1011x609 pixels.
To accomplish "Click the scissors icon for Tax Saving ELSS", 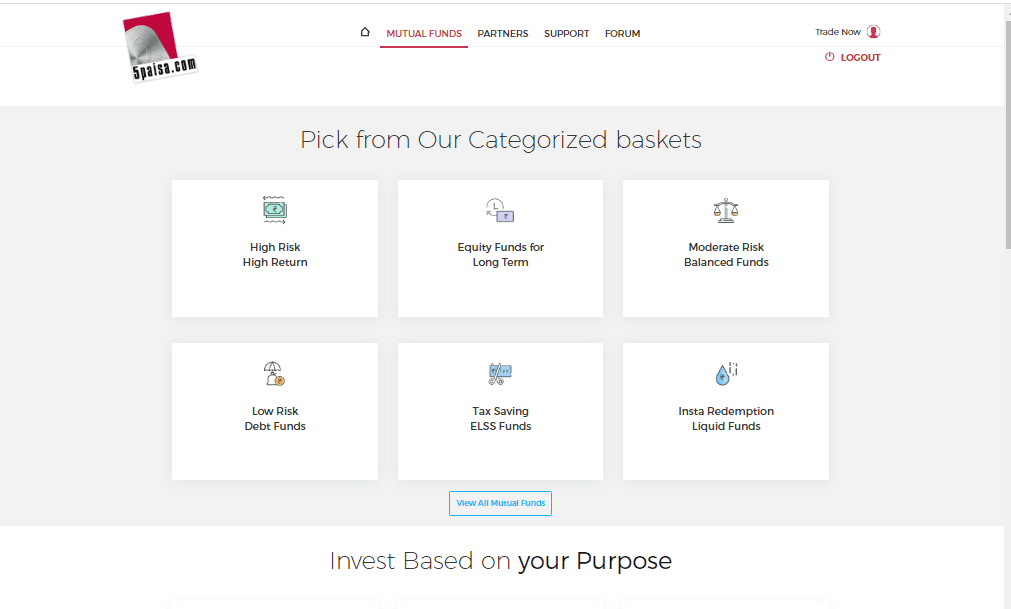I will click(x=500, y=374).
